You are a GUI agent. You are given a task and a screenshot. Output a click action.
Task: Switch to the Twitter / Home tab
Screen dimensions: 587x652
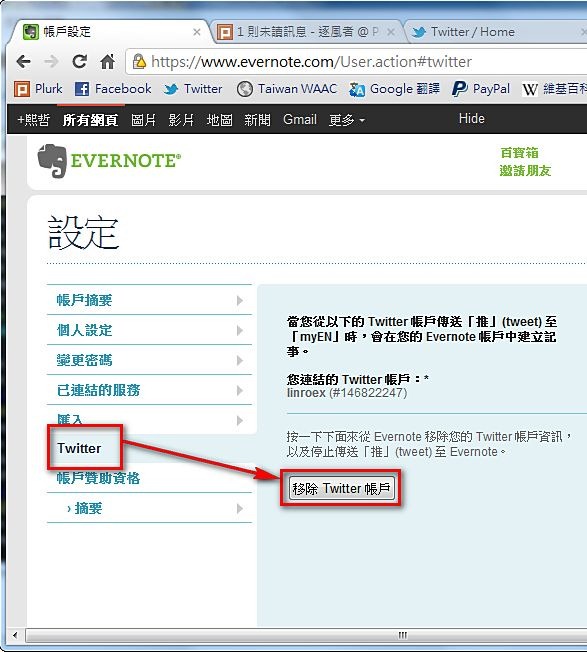[x=497, y=32]
